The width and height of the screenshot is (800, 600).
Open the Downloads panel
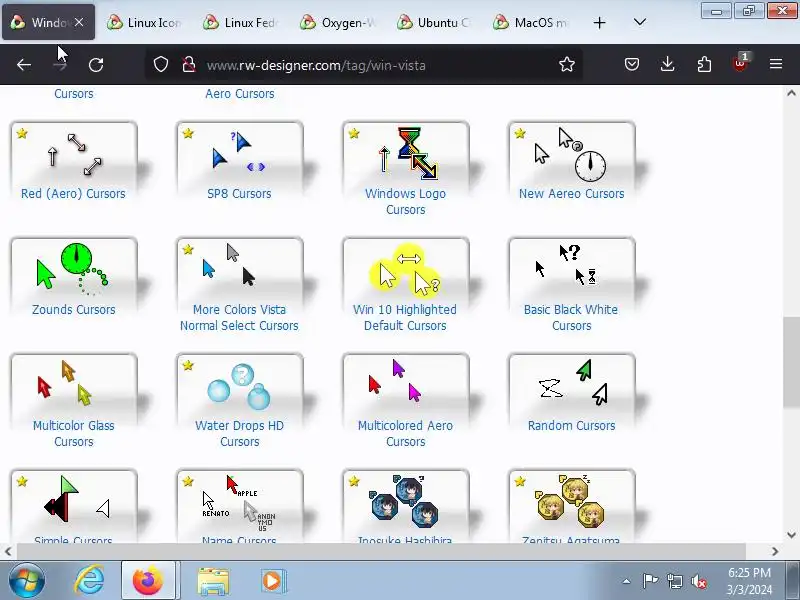pyautogui.click(x=667, y=64)
